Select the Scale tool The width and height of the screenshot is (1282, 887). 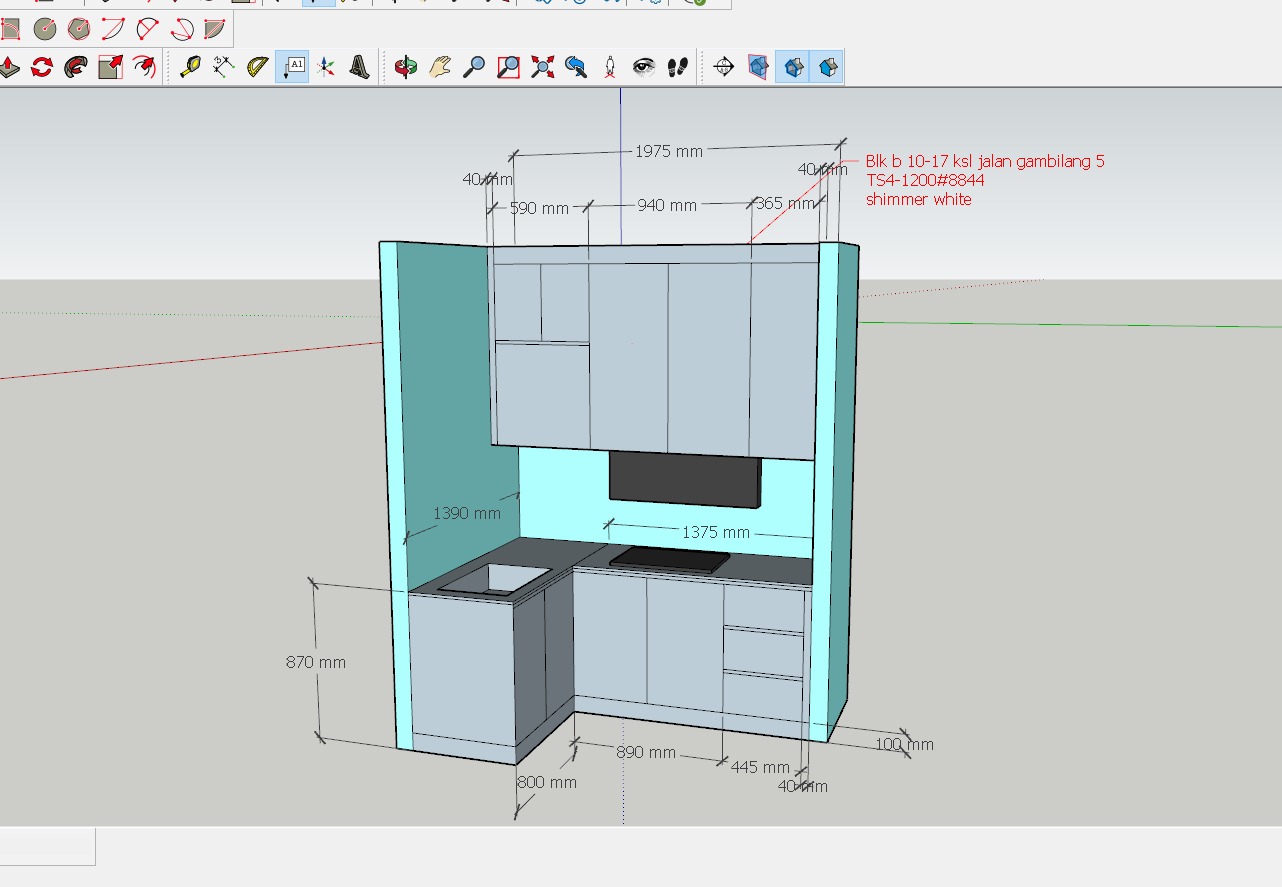(110, 67)
